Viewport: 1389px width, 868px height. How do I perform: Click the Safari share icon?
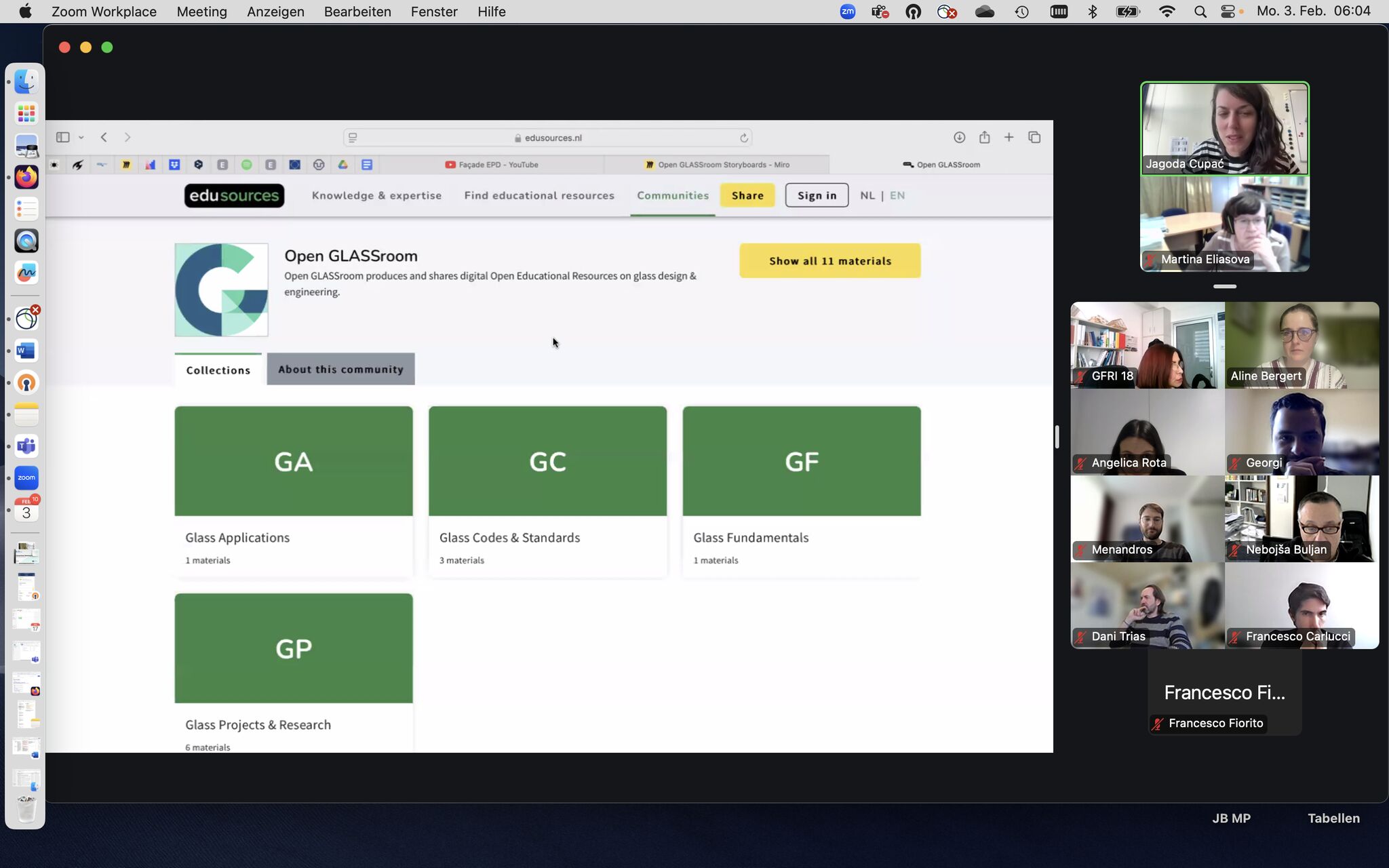point(984,138)
